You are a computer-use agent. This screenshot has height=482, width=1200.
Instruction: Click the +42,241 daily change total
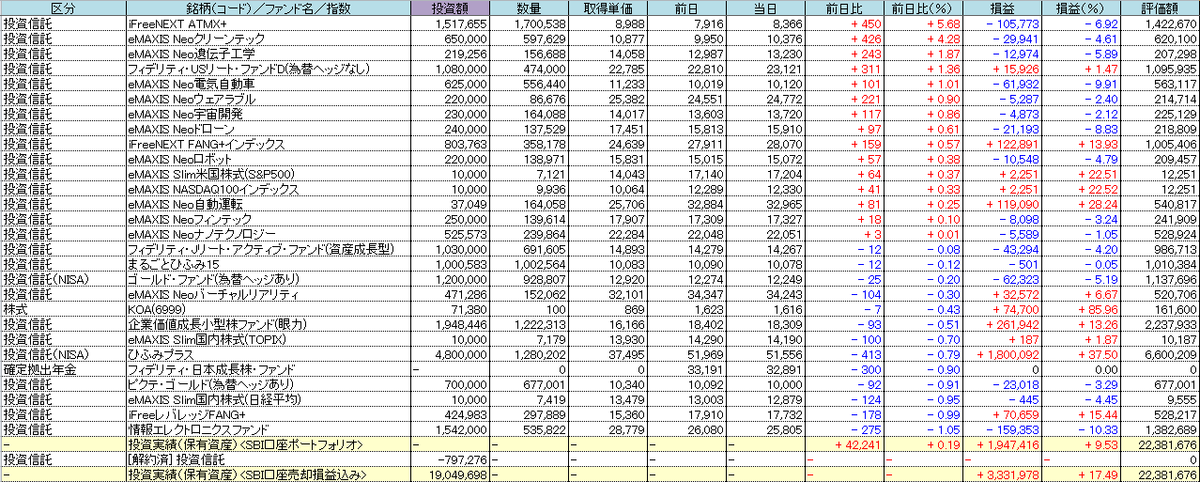844,444
